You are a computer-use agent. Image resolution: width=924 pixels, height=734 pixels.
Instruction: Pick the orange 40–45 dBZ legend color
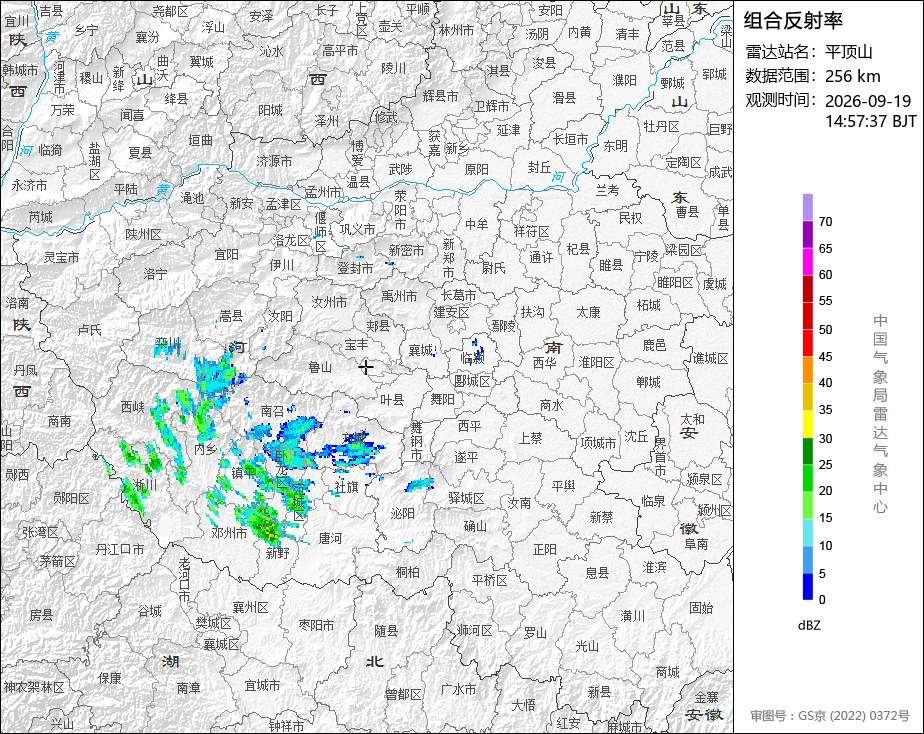click(807, 370)
